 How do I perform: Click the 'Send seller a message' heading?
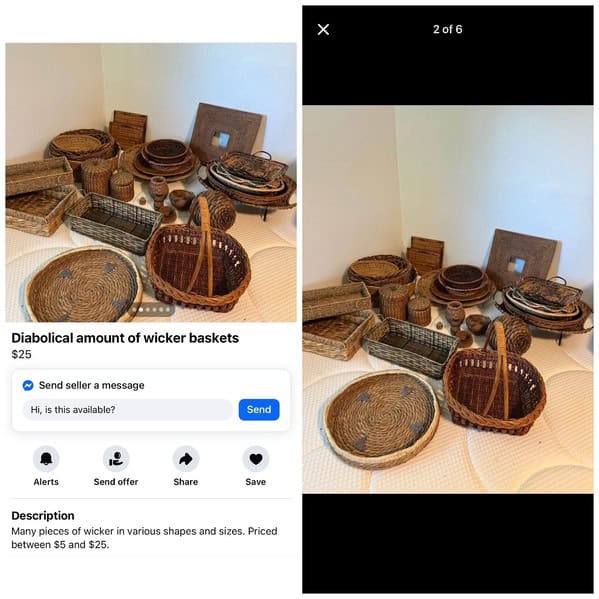pyautogui.click(x=92, y=385)
